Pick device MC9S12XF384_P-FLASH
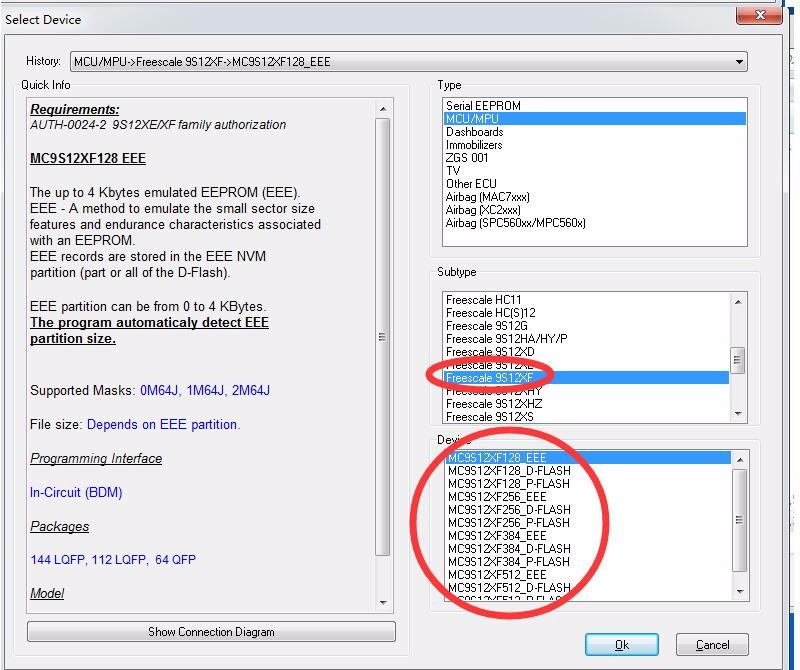 588,562
